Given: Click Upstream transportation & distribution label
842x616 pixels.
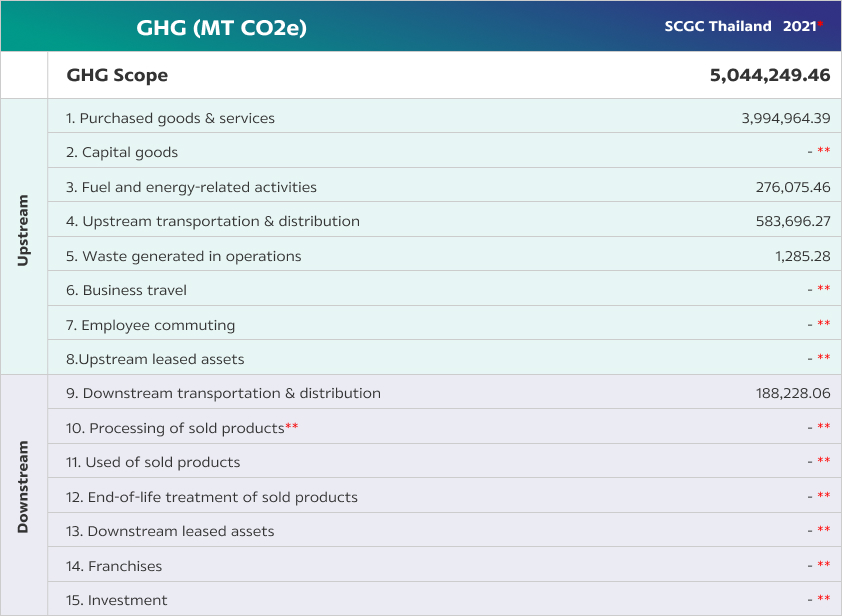Looking at the screenshot, I should pyautogui.click(x=213, y=221).
